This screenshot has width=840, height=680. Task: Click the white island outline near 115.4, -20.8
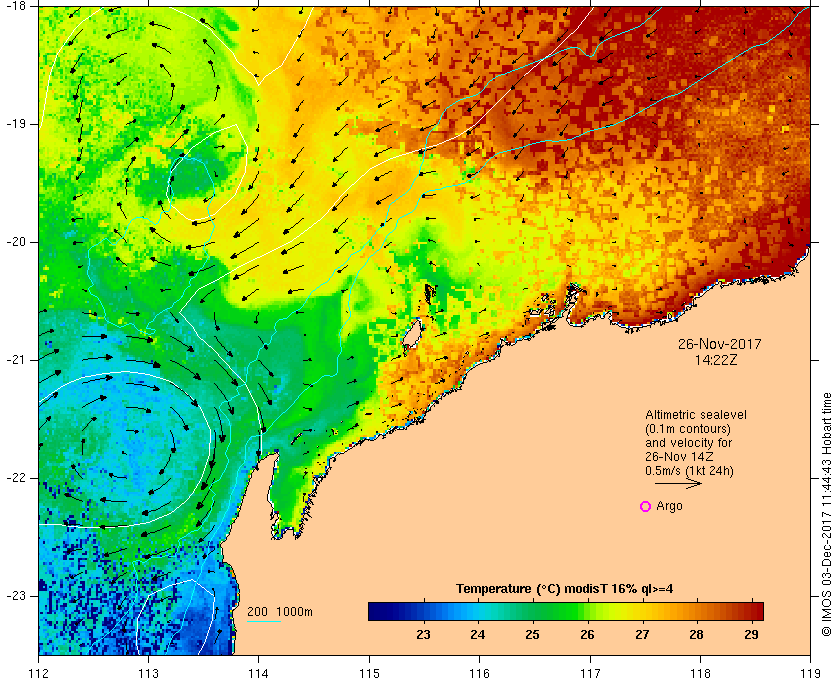tap(412, 333)
